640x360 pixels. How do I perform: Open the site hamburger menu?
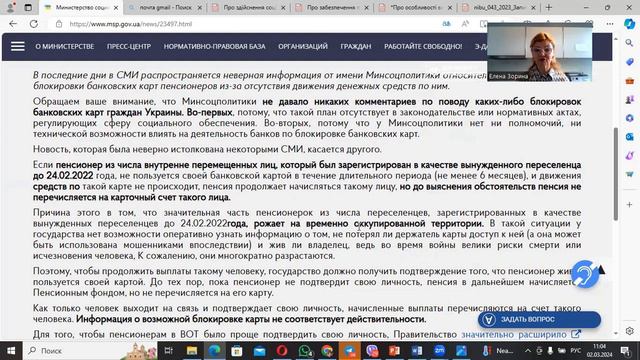tap(18, 47)
